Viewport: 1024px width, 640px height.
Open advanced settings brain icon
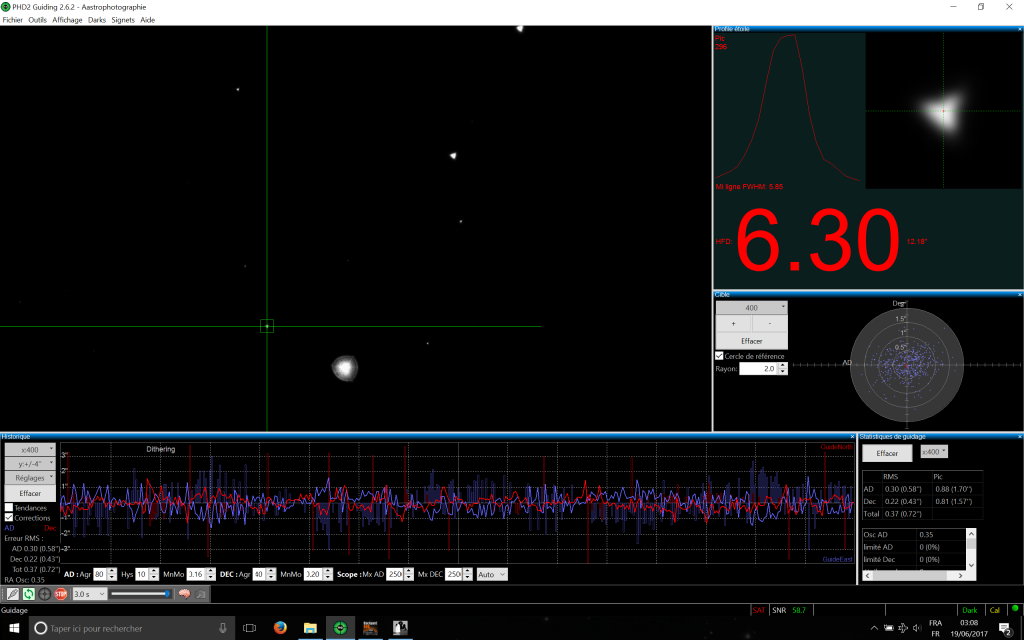(x=184, y=594)
